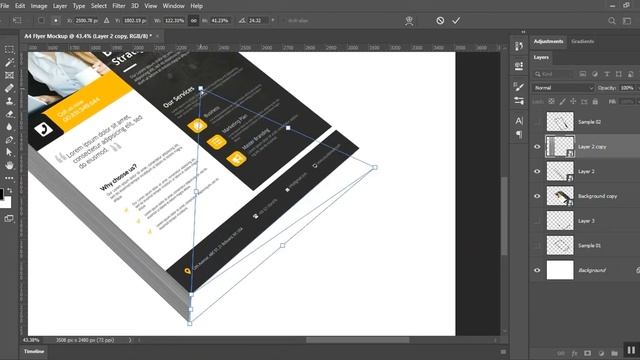The height and width of the screenshot is (360, 640).
Task: Filter layers by type layers icon
Action: click(x=607, y=74)
